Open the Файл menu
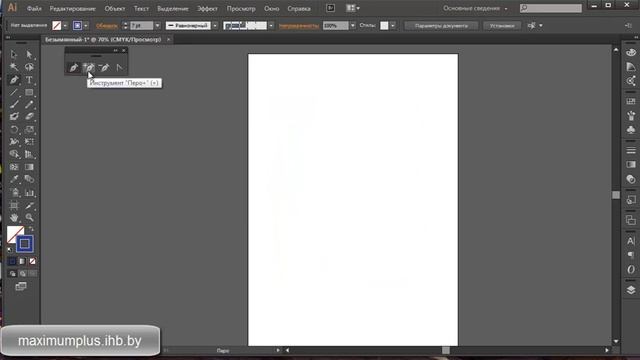The width and height of the screenshot is (640, 360). [34, 9]
